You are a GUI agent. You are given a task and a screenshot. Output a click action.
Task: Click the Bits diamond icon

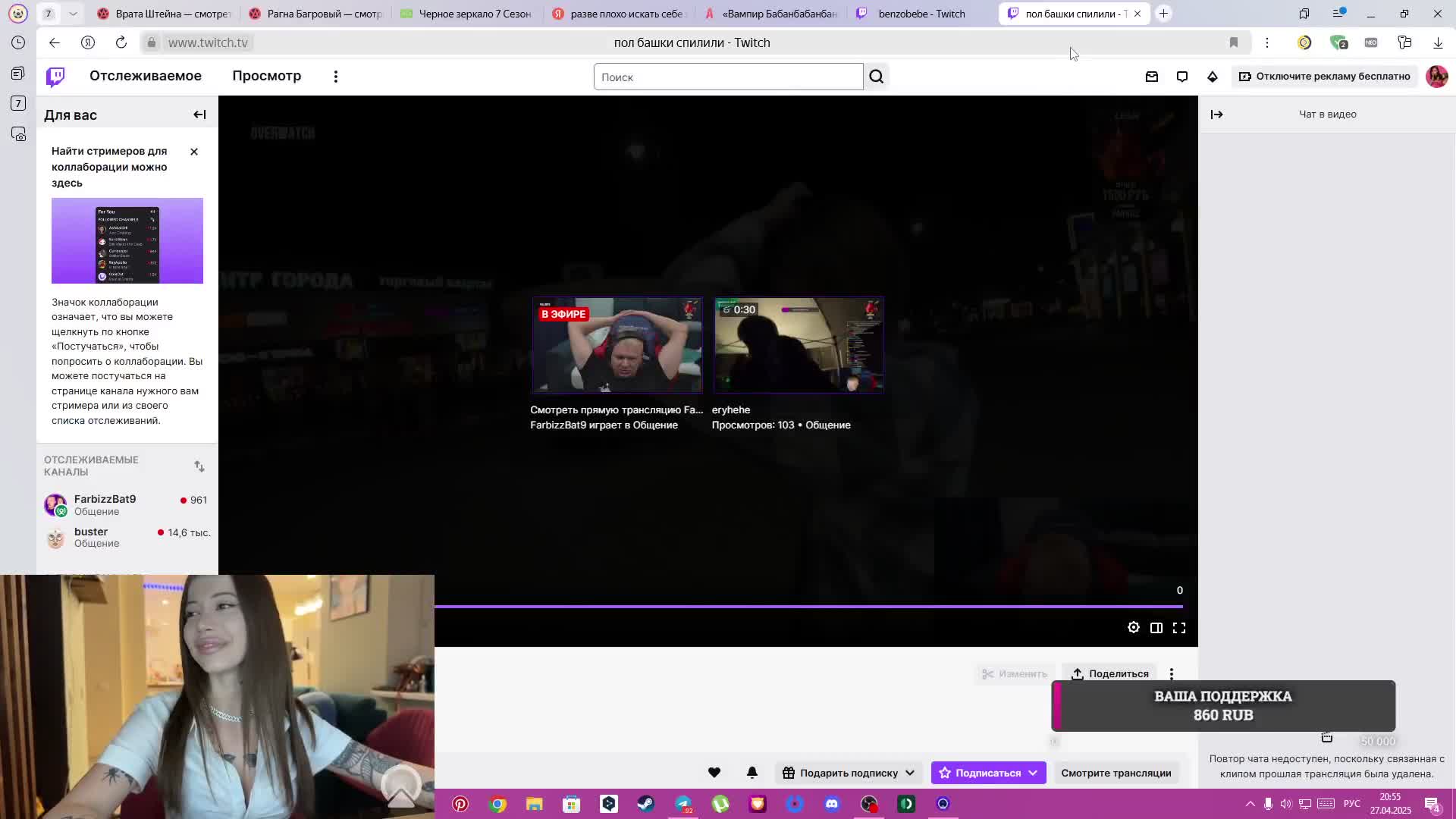[1213, 77]
